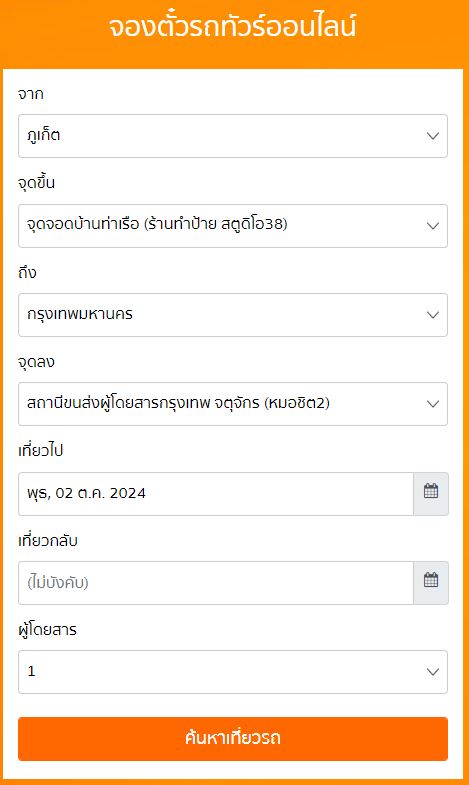Screen dimensions: 469x785
Task: Expand the ถึง destination province dropdown
Action: point(233,315)
